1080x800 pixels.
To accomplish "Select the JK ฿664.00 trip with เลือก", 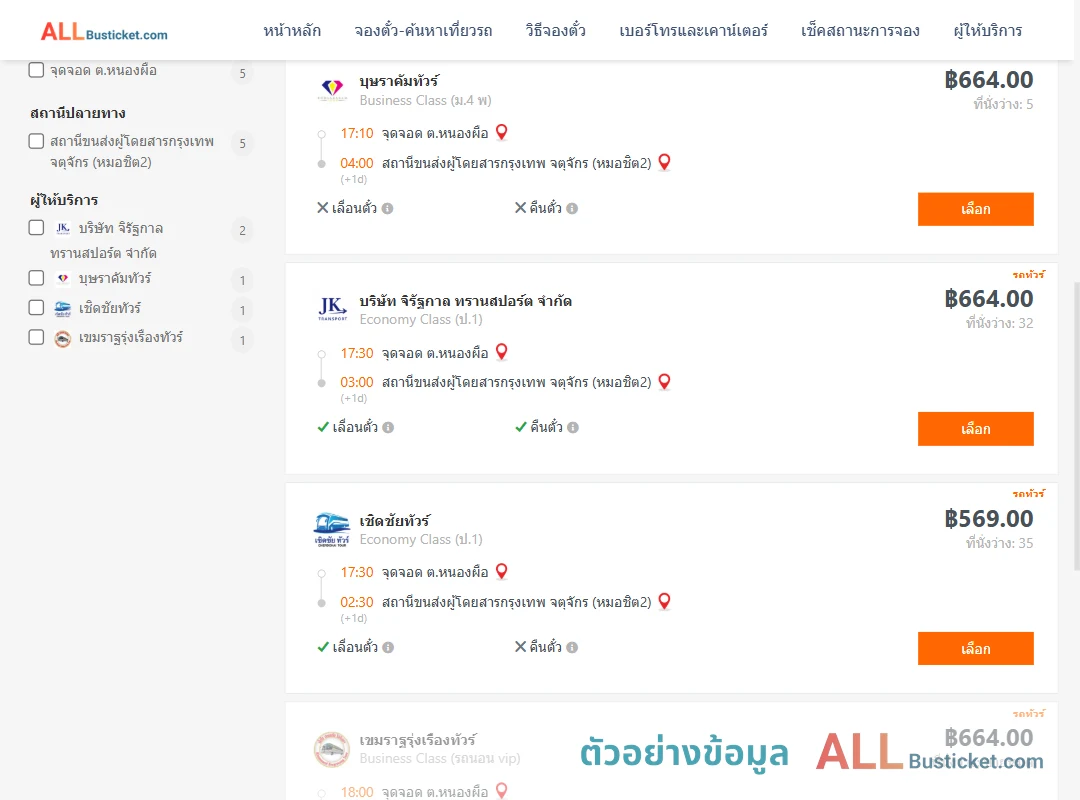I will (x=975, y=429).
